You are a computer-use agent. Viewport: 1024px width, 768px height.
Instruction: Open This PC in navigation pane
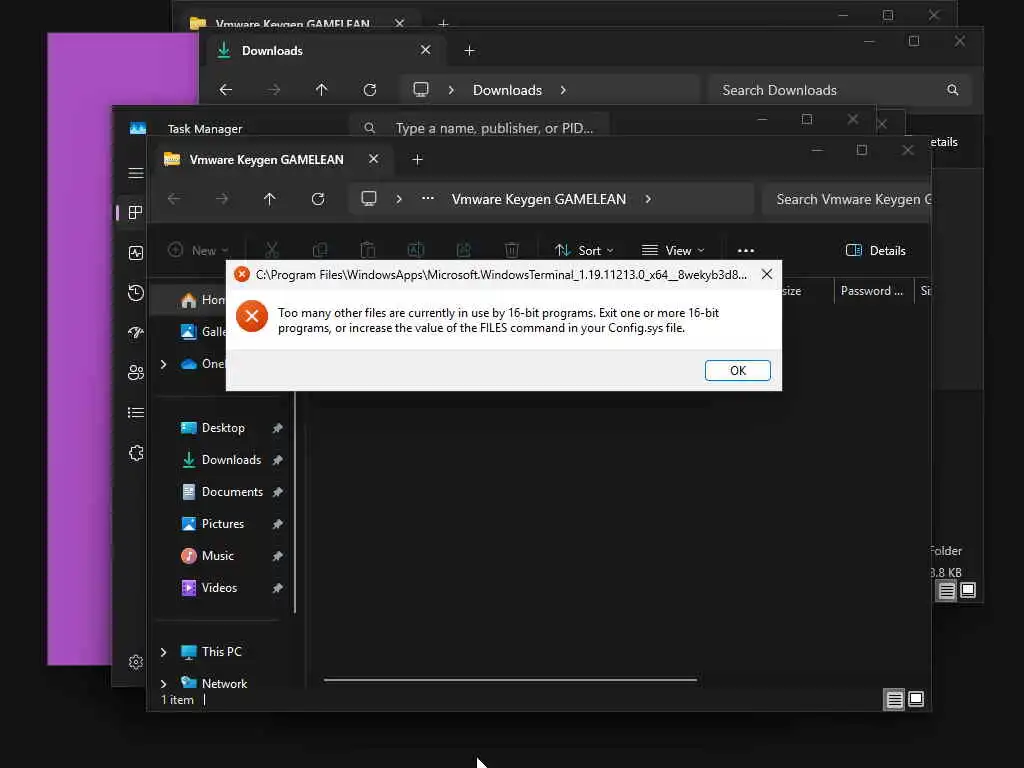point(221,652)
